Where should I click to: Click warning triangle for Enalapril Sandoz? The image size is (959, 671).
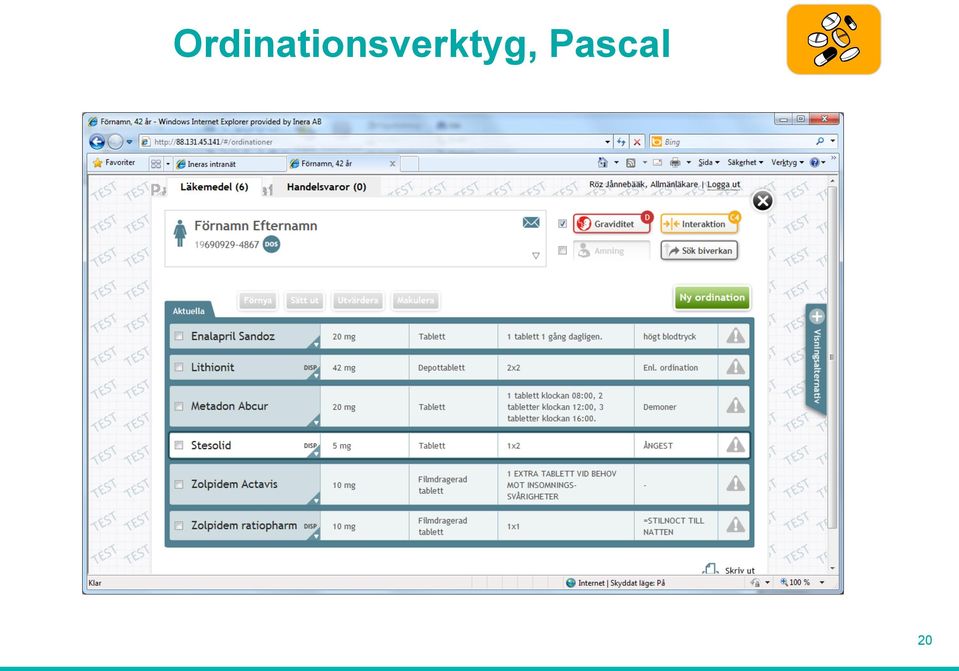pos(735,336)
